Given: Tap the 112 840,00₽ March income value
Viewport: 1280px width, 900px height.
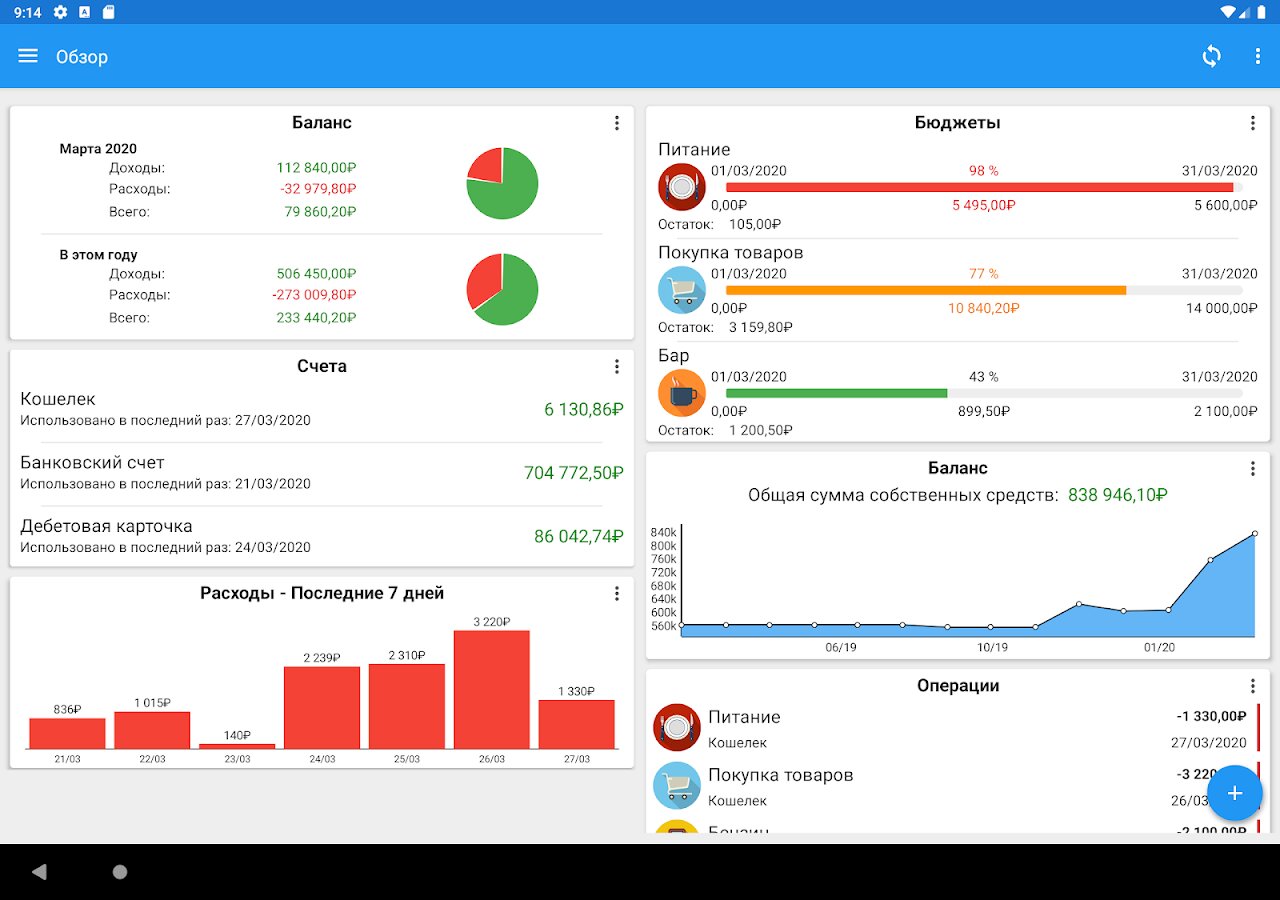Looking at the screenshot, I should pos(317,168).
